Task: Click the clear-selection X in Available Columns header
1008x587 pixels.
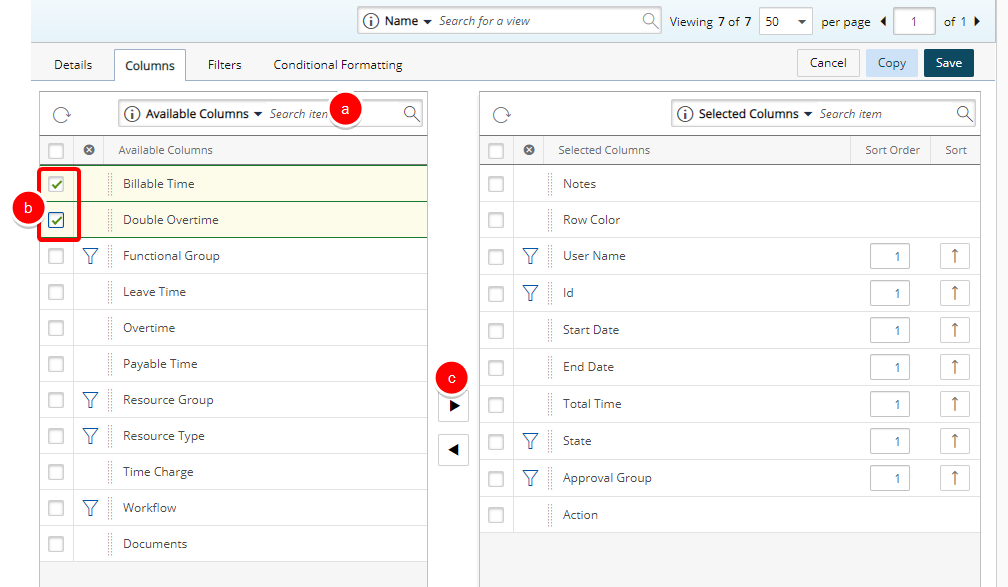Action: tap(89, 150)
